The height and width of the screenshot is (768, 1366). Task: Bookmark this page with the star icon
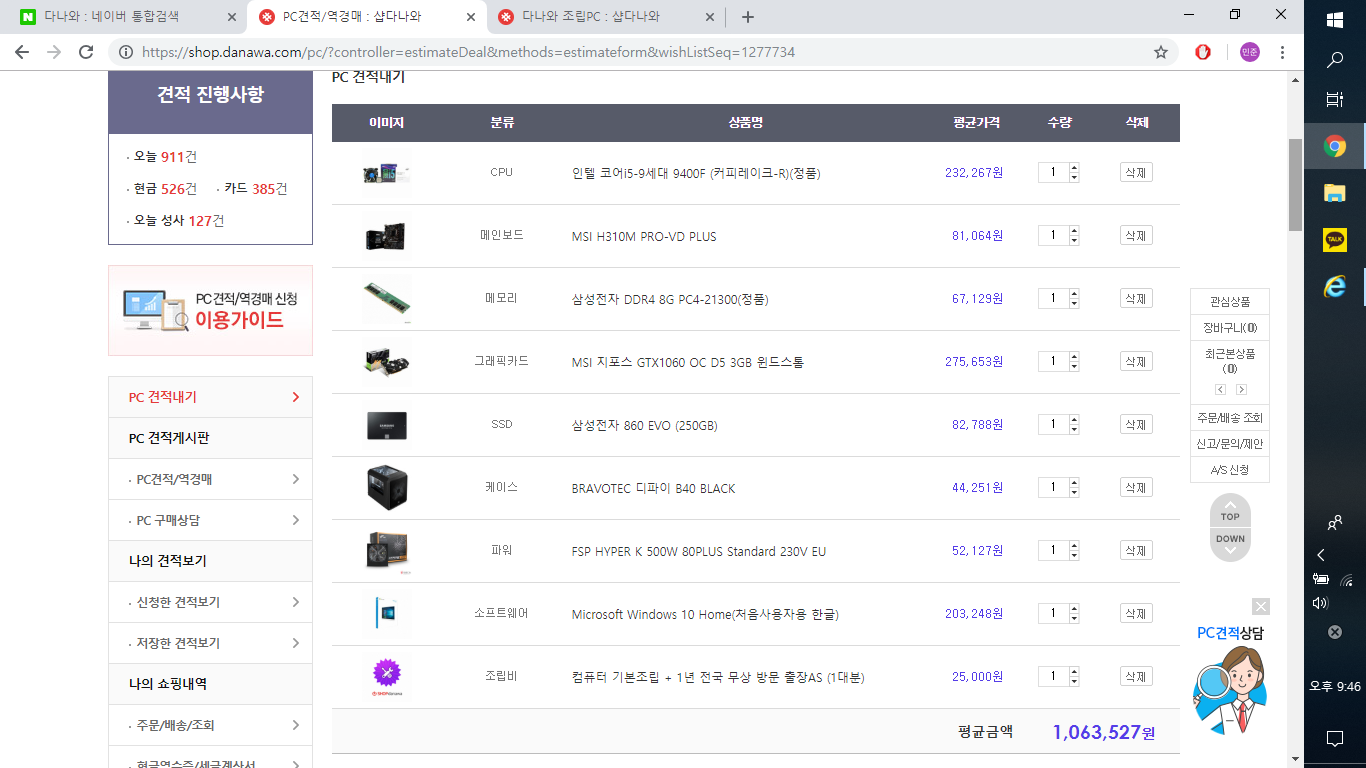(1161, 52)
